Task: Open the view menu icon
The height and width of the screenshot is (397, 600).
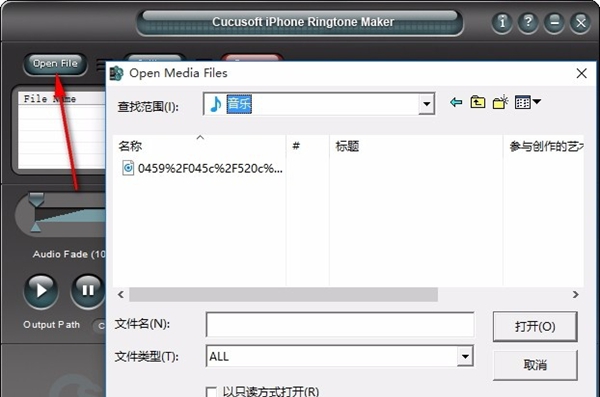Action: tap(527, 102)
